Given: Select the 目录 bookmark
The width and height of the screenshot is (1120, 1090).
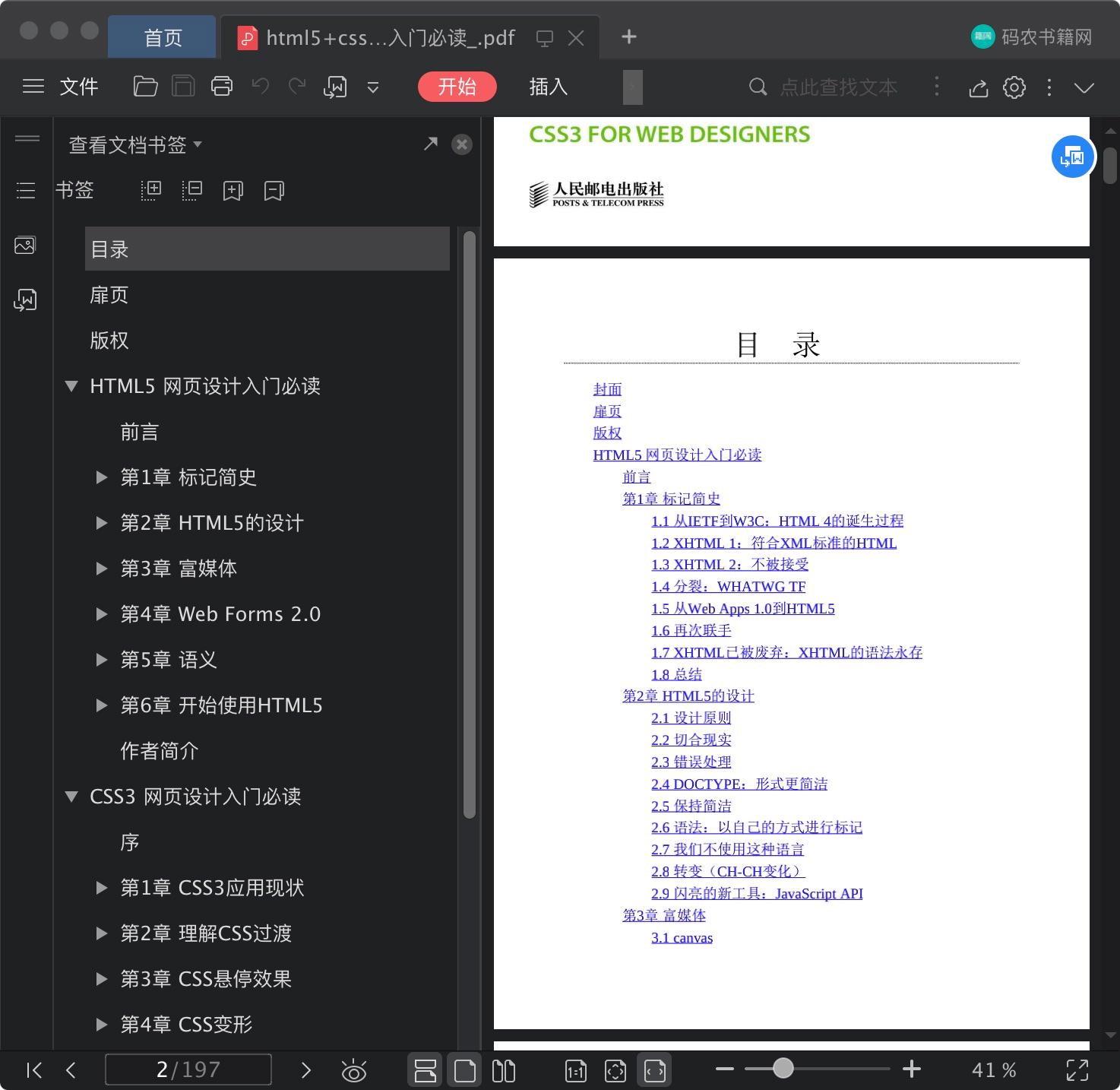Looking at the screenshot, I should click(267, 249).
